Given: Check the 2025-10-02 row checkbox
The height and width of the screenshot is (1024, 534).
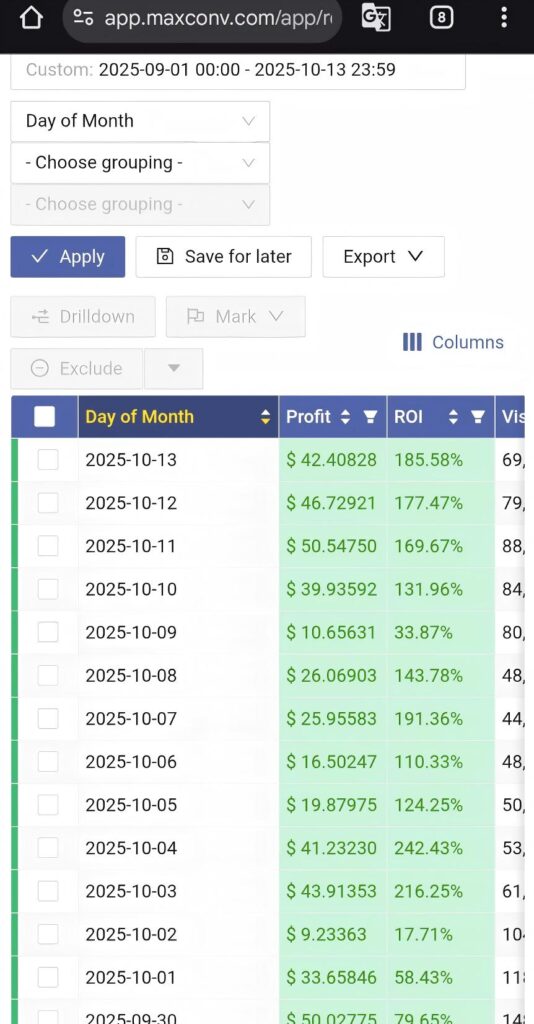Looking at the screenshot, I should click(48, 934).
